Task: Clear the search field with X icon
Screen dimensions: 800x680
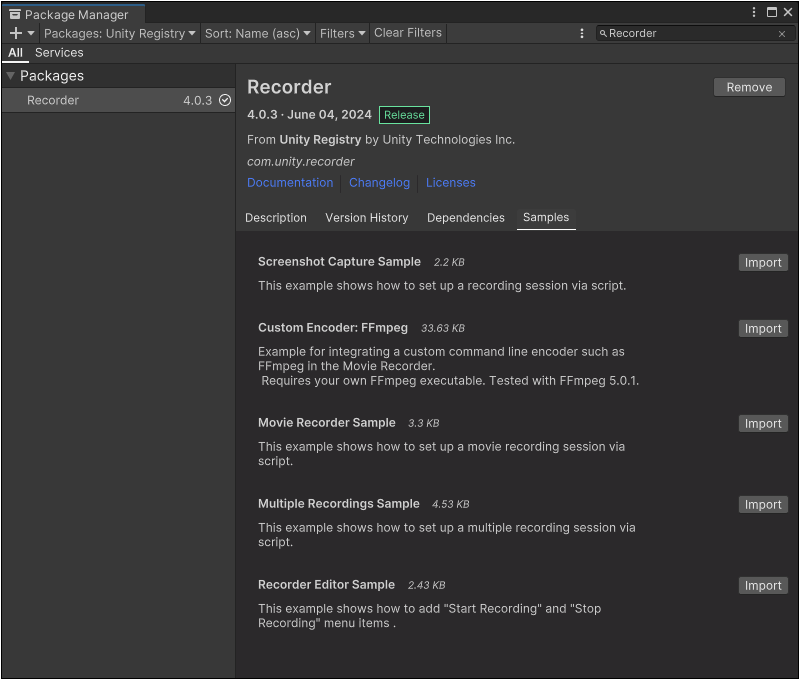Action: tap(782, 34)
